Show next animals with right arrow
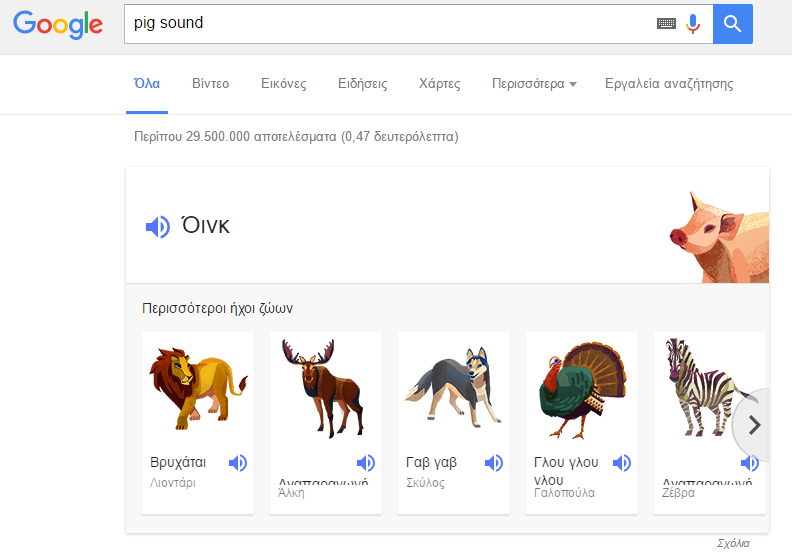The width and height of the screenshot is (792, 555). point(755,425)
